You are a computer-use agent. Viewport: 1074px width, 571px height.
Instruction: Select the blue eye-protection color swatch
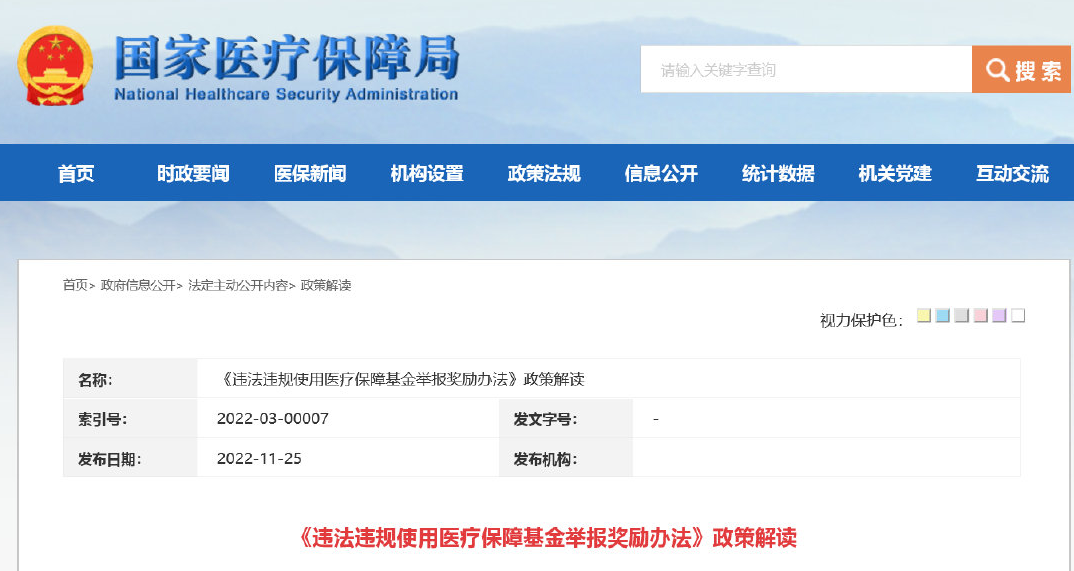(x=942, y=316)
